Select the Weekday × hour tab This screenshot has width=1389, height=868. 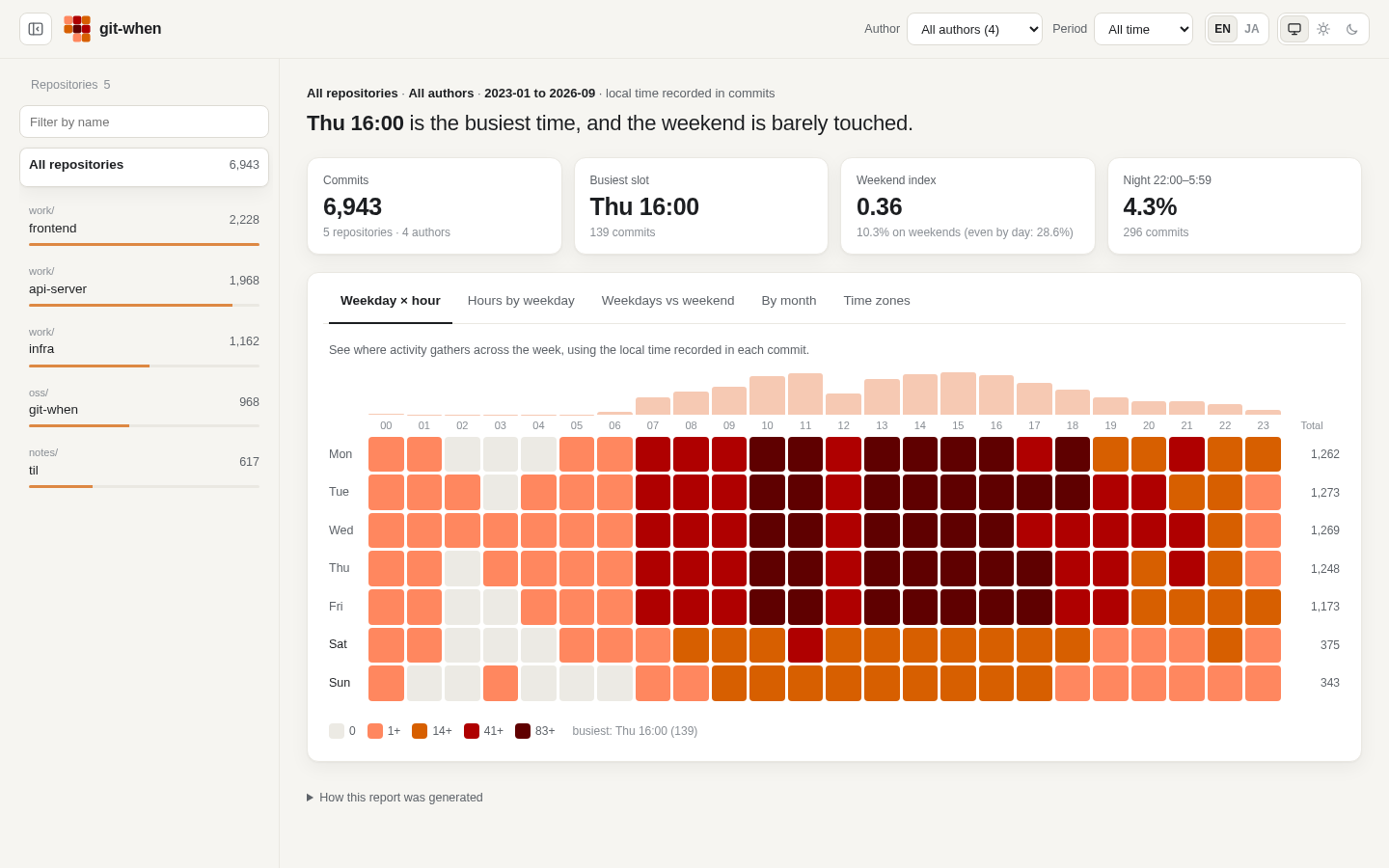coord(391,301)
